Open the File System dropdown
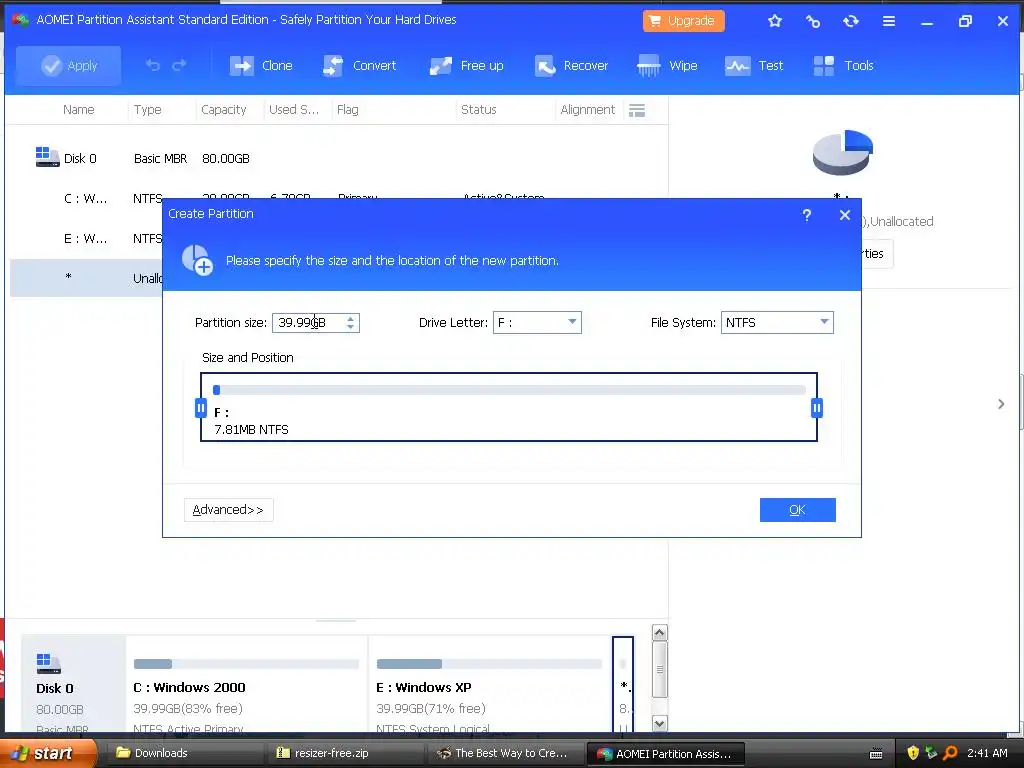 click(776, 322)
